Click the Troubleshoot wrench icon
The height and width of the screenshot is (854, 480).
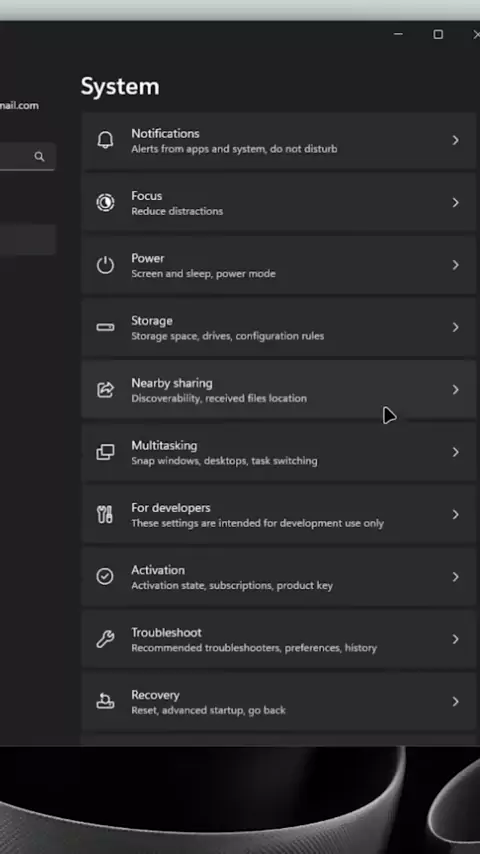click(x=105, y=639)
